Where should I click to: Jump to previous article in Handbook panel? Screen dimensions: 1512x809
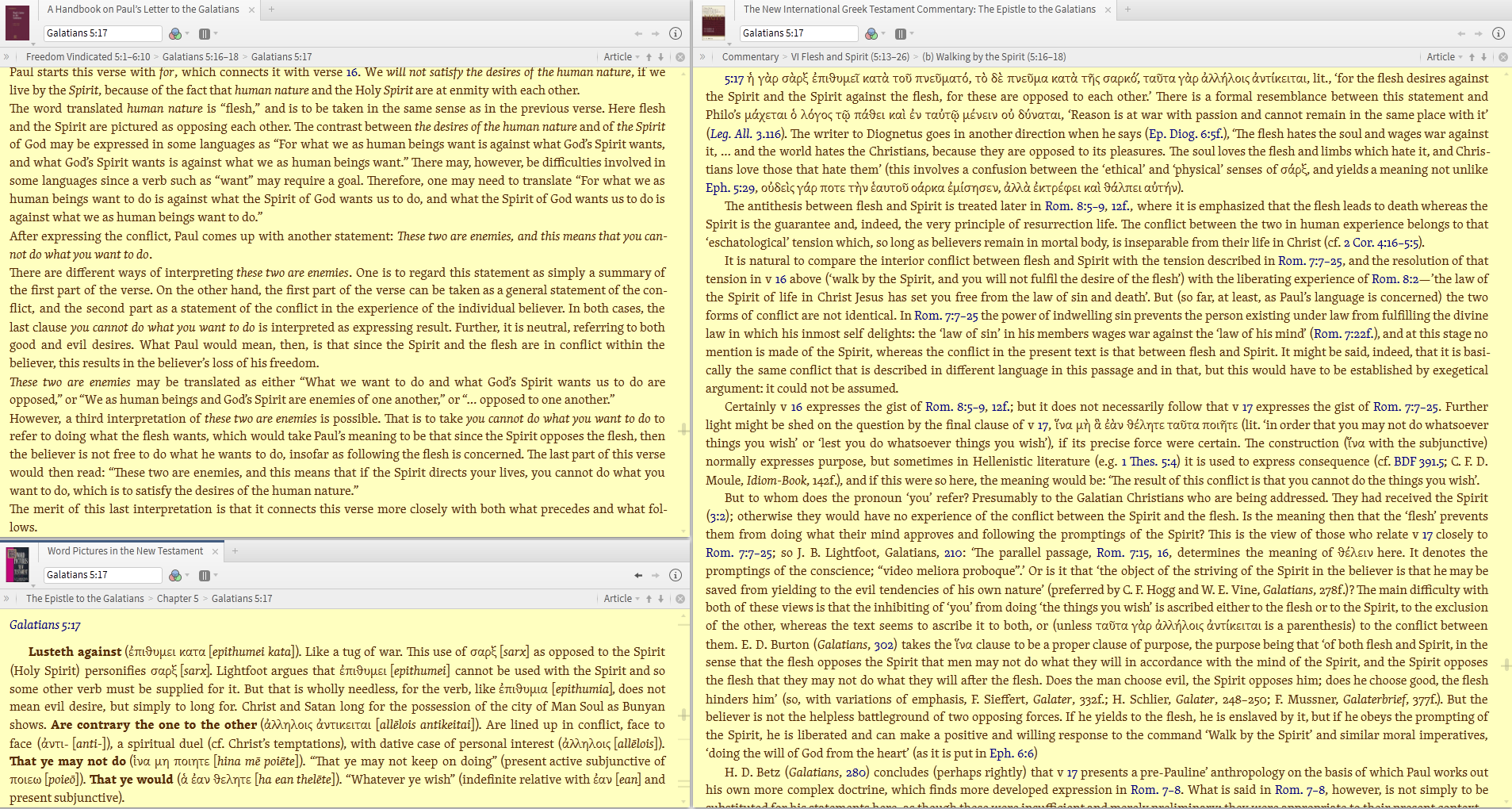649,57
